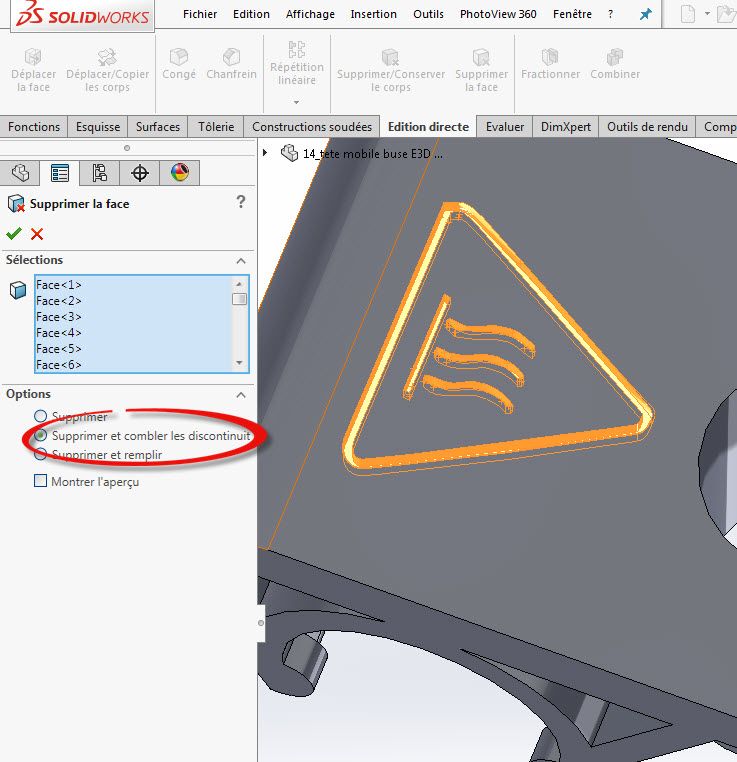Cancel with the red X
This screenshot has width=737, height=762.
[x=37, y=234]
